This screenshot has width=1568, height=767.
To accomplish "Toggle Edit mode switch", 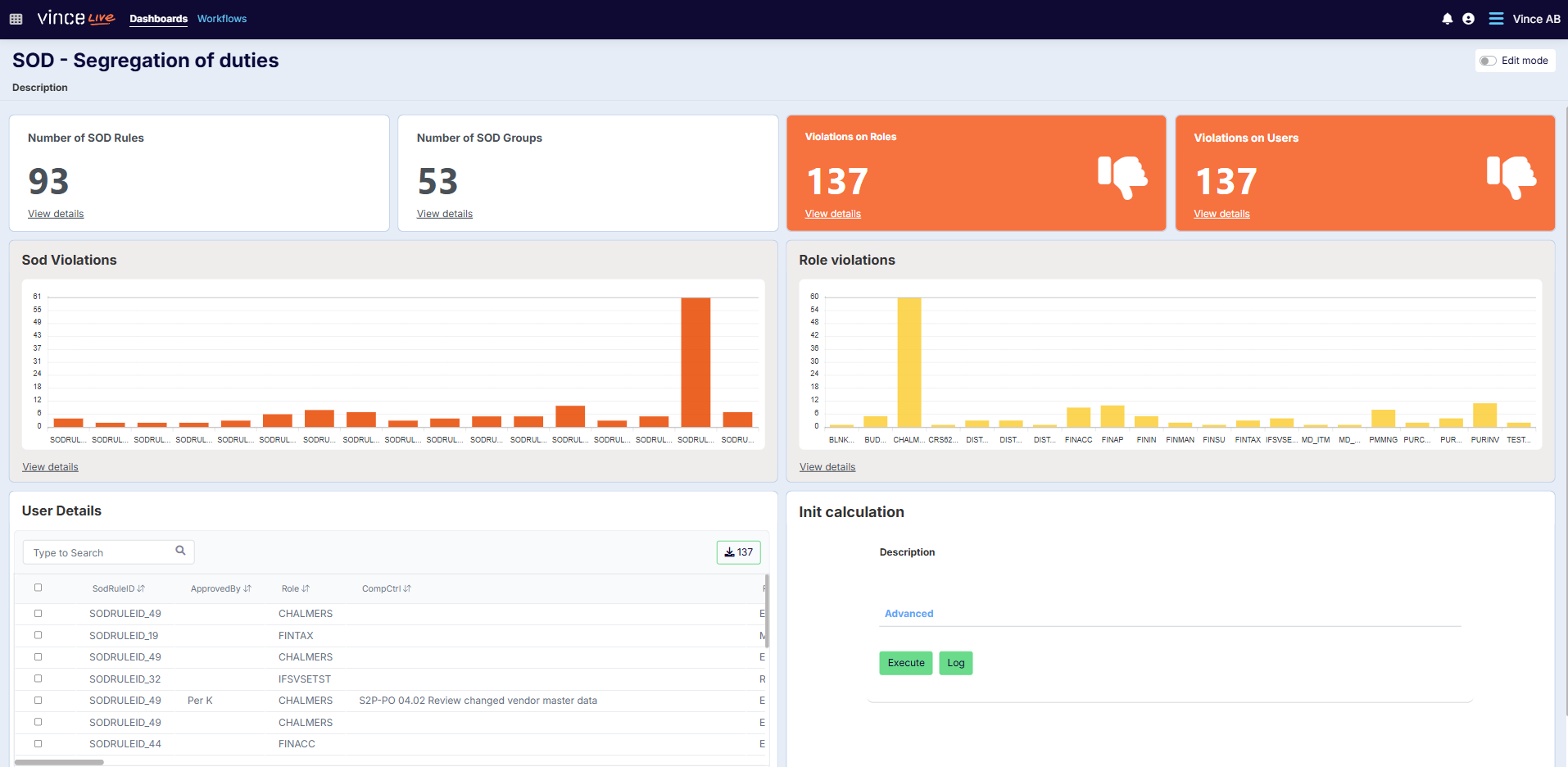I will (x=1489, y=61).
